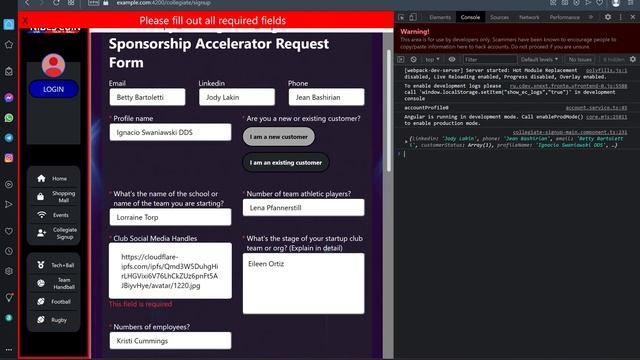The image size is (640, 360).
Task: Open Rugby in app sidebar
Action: tap(53, 320)
